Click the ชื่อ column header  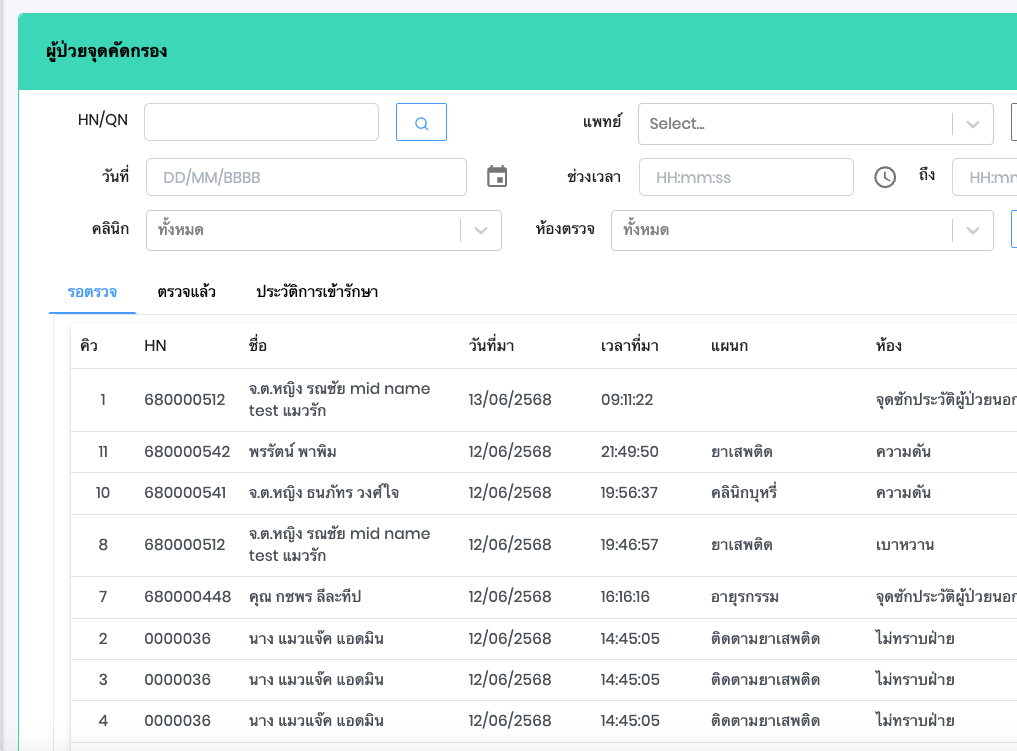coord(258,346)
